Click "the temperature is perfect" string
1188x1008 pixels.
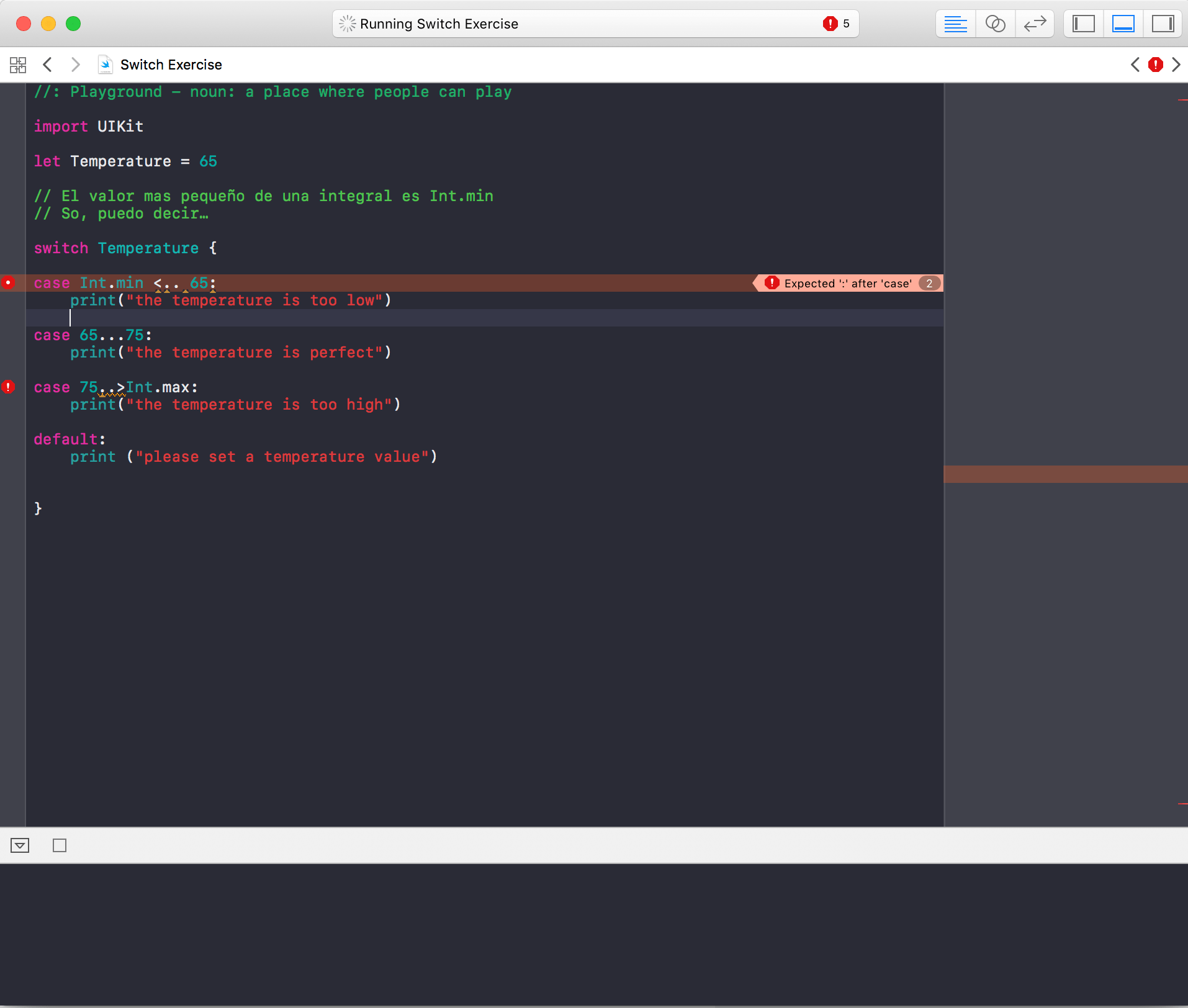[x=254, y=353]
